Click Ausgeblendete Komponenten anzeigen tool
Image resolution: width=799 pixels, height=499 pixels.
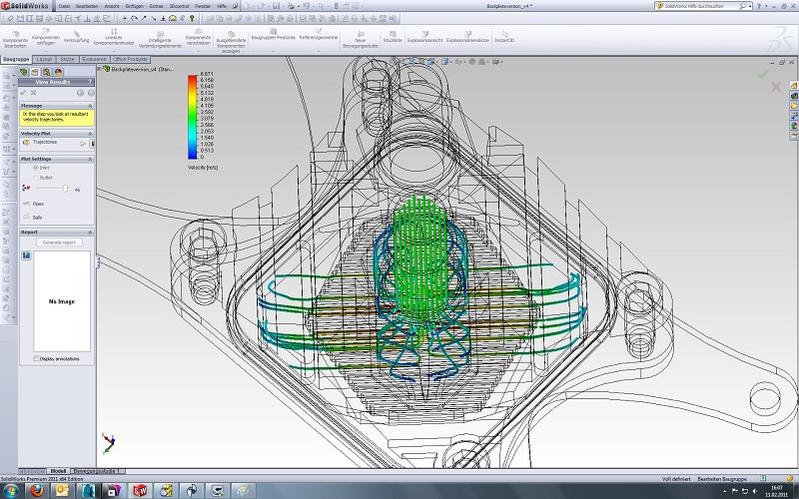231,42
